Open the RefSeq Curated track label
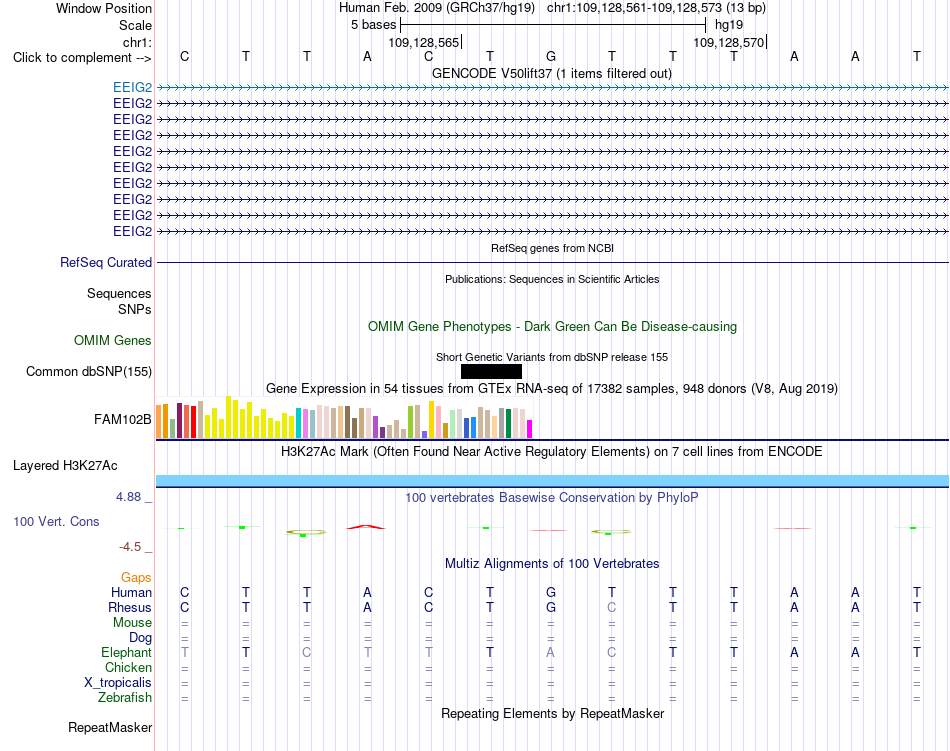The width and height of the screenshot is (950, 751). pos(105,262)
